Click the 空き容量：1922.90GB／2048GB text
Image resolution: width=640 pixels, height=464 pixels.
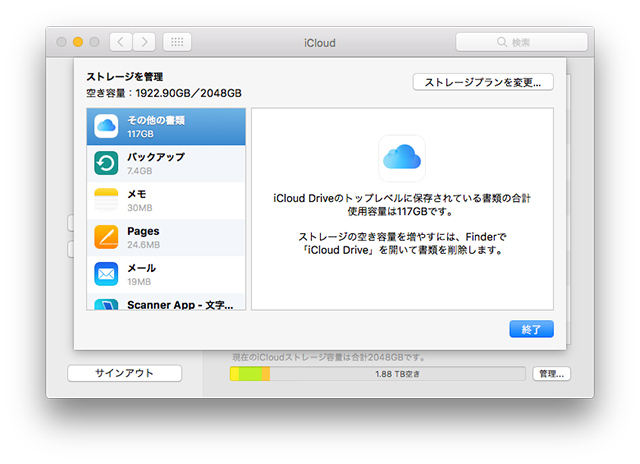coord(164,93)
